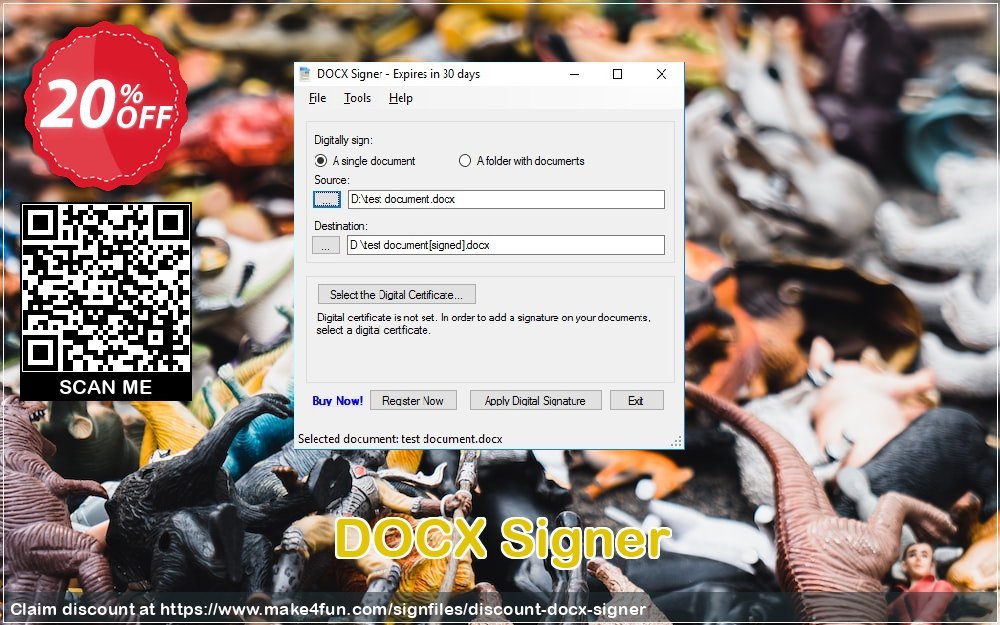The image size is (1000, 625).
Task: Click the Register Now button
Action: point(413,401)
